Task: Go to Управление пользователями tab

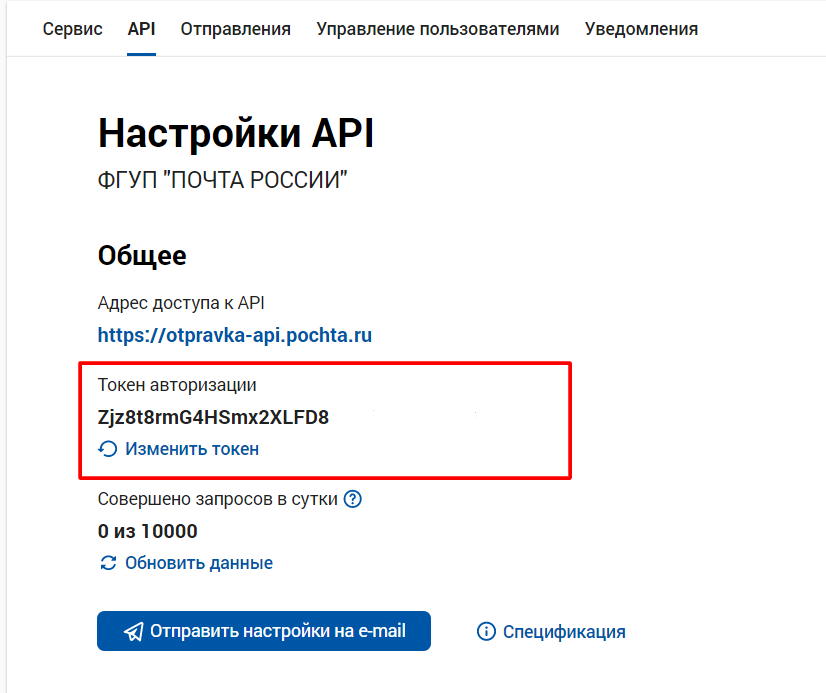Action: pos(437,29)
